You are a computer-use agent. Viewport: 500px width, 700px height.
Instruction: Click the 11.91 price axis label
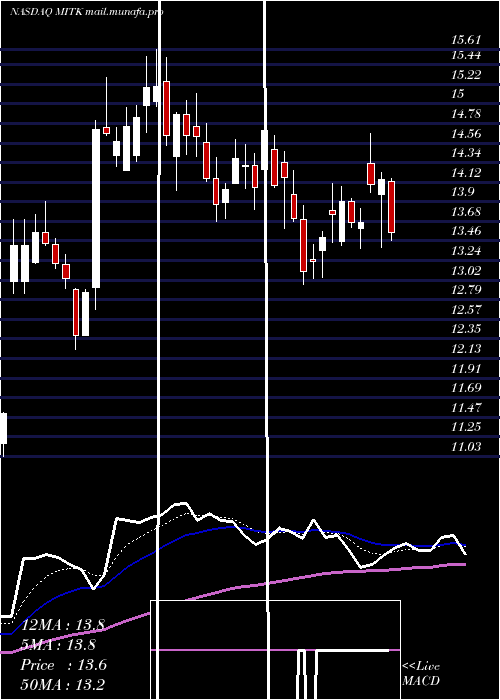(466, 369)
